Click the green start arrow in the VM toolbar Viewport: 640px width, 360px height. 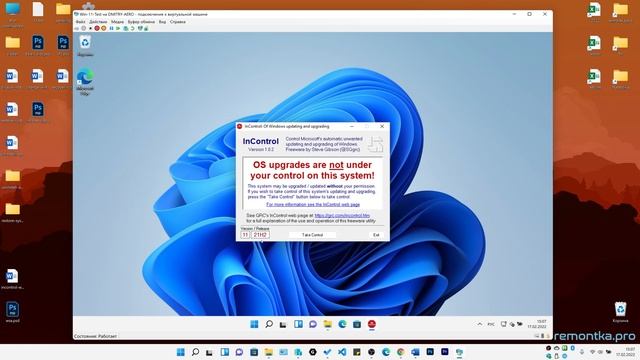click(x=118, y=28)
